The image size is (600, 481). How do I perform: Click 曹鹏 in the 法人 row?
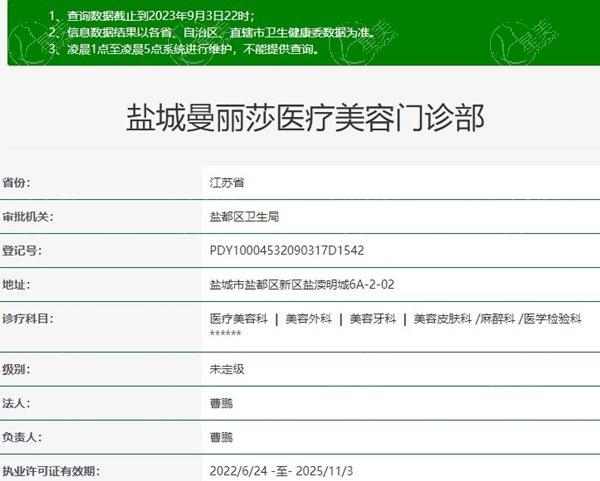coord(221,403)
